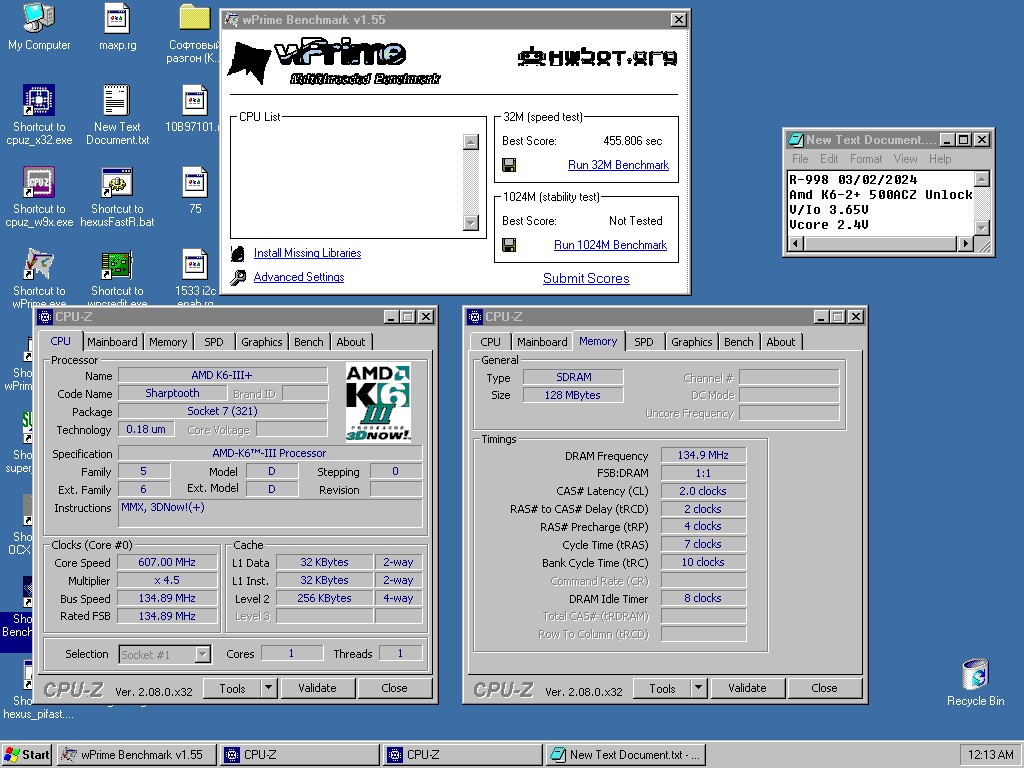Click the floppy save icon under 32M test

point(509,165)
